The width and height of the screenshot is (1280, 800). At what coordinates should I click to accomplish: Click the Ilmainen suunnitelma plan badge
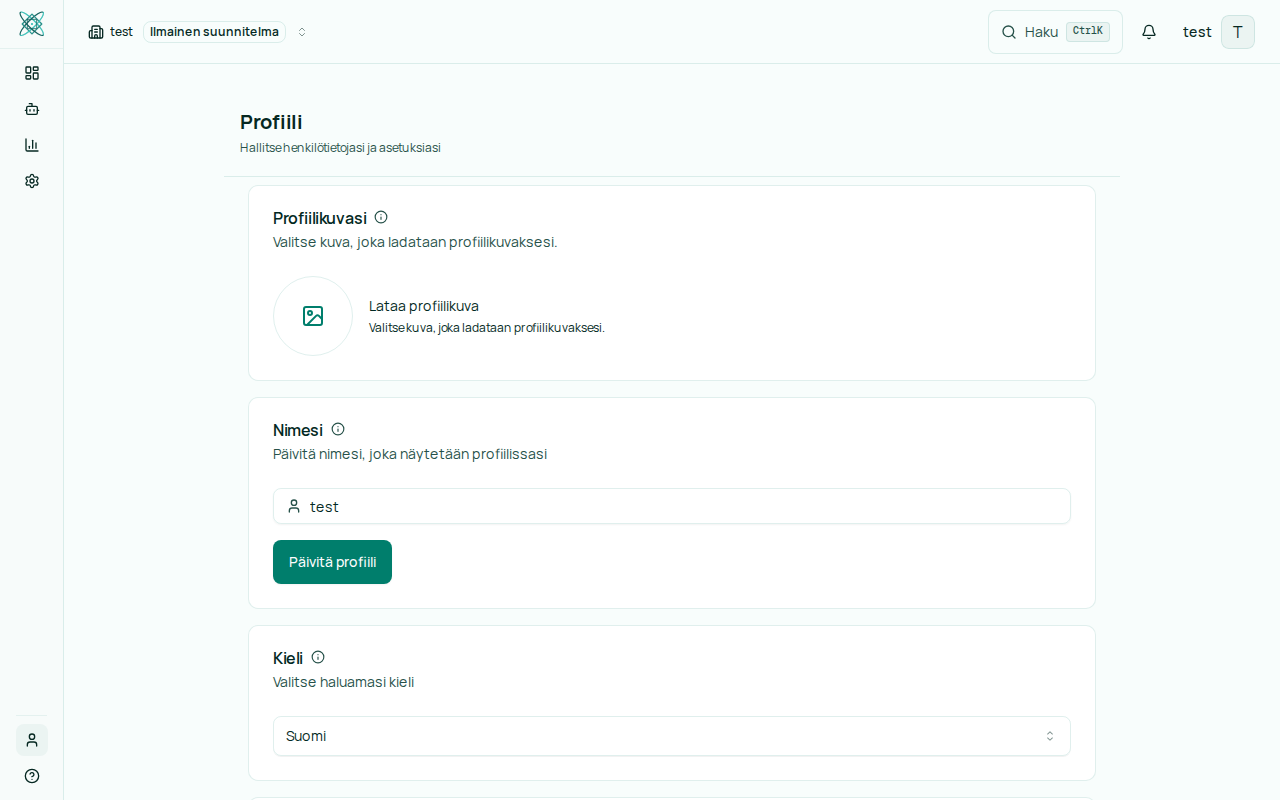(x=214, y=32)
